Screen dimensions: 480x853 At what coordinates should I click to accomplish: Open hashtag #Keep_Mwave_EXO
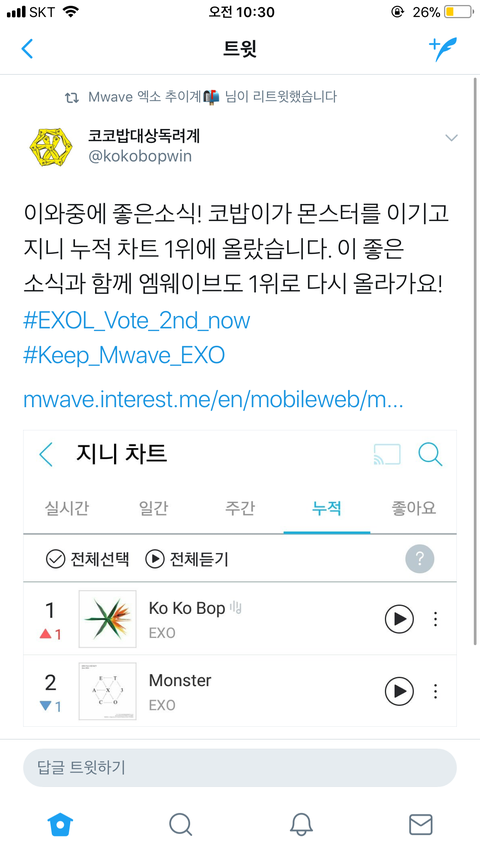(124, 355)
